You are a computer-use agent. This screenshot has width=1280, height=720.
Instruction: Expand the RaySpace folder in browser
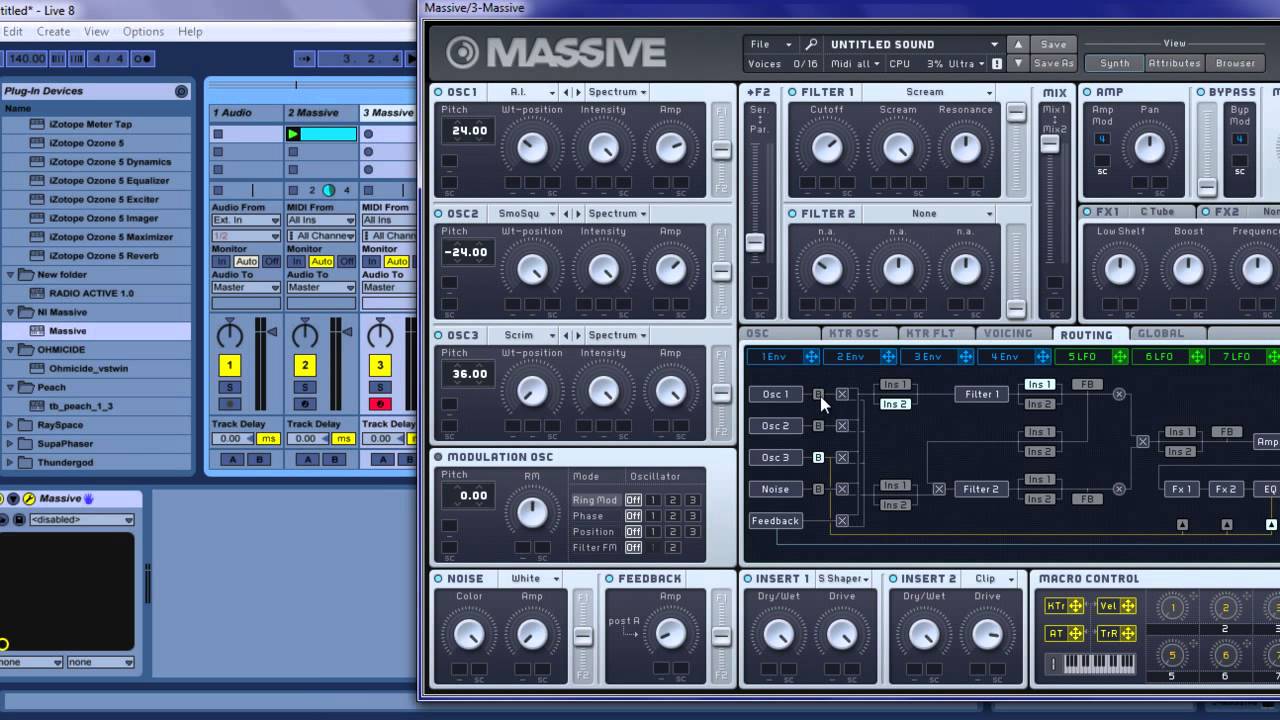[x=11, y=425]
